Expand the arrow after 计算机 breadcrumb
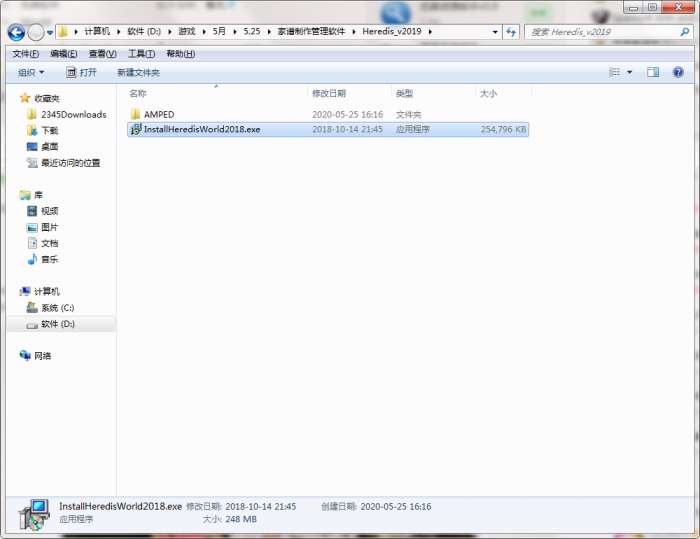This screenshot has width=700, height=539. pos(119,32)
